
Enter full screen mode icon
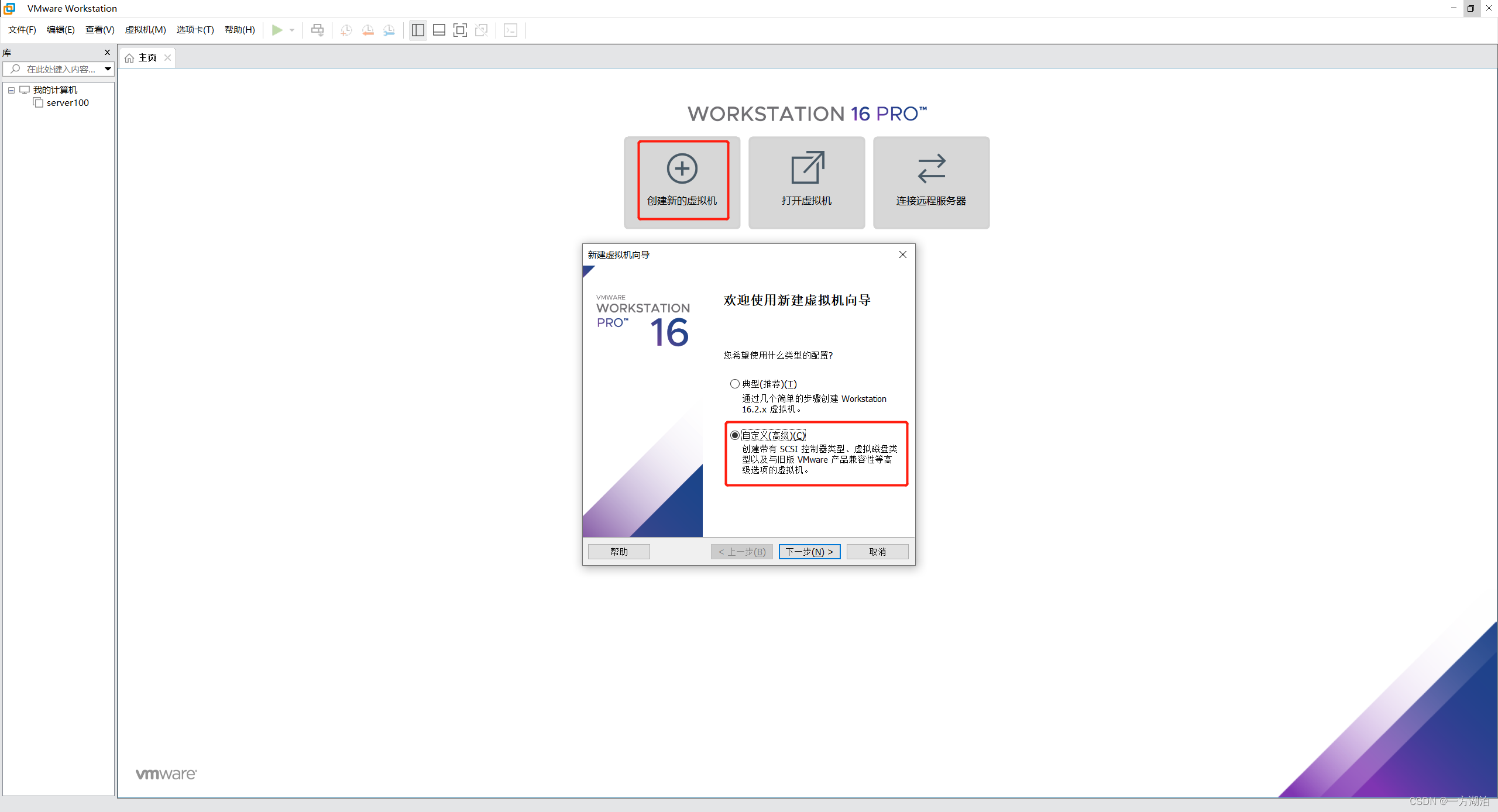(460, 30)
